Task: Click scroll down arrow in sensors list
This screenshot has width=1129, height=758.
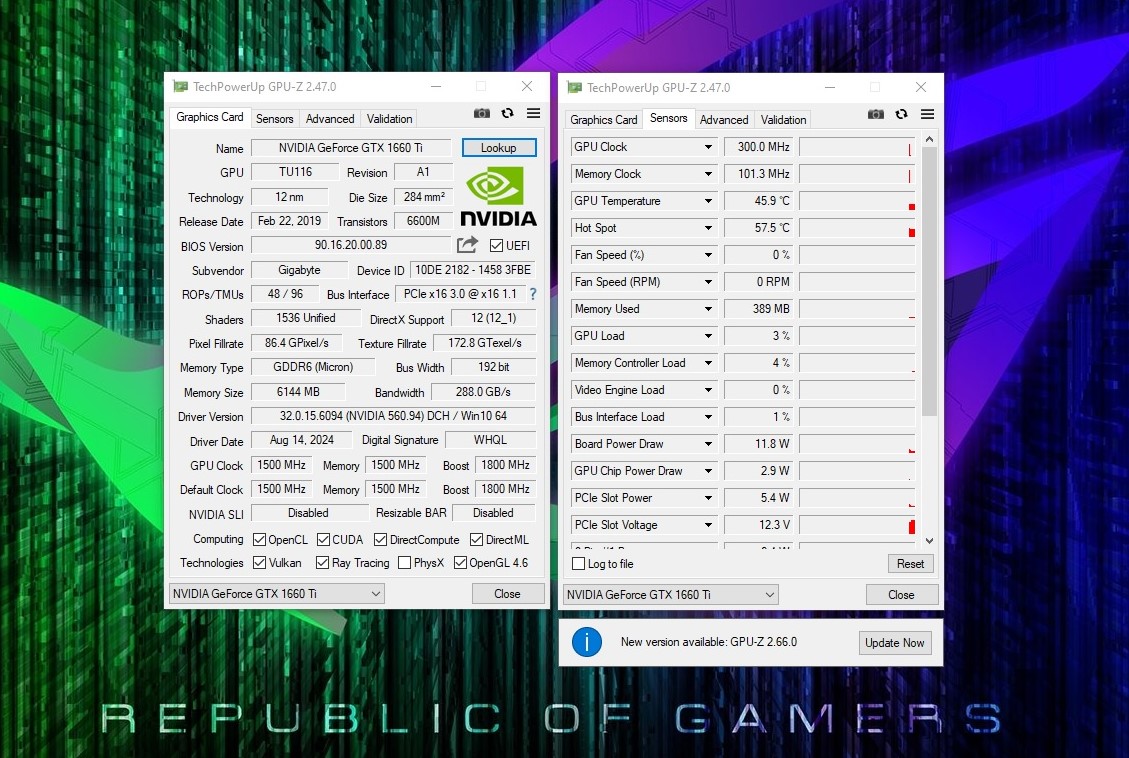Action: tap(930, 541)
